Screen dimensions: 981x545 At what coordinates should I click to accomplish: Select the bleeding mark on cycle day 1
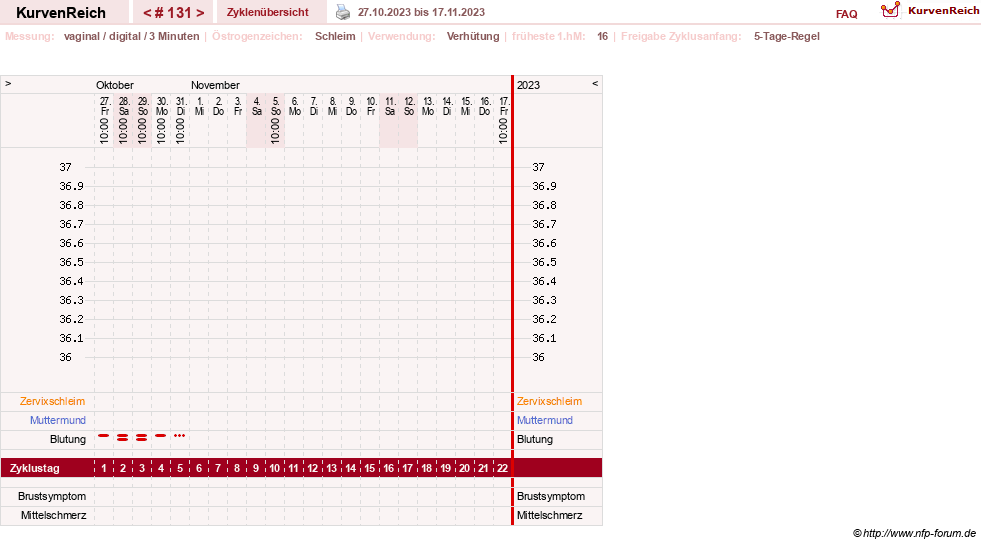pyautogui.click(x=104, y=435)
